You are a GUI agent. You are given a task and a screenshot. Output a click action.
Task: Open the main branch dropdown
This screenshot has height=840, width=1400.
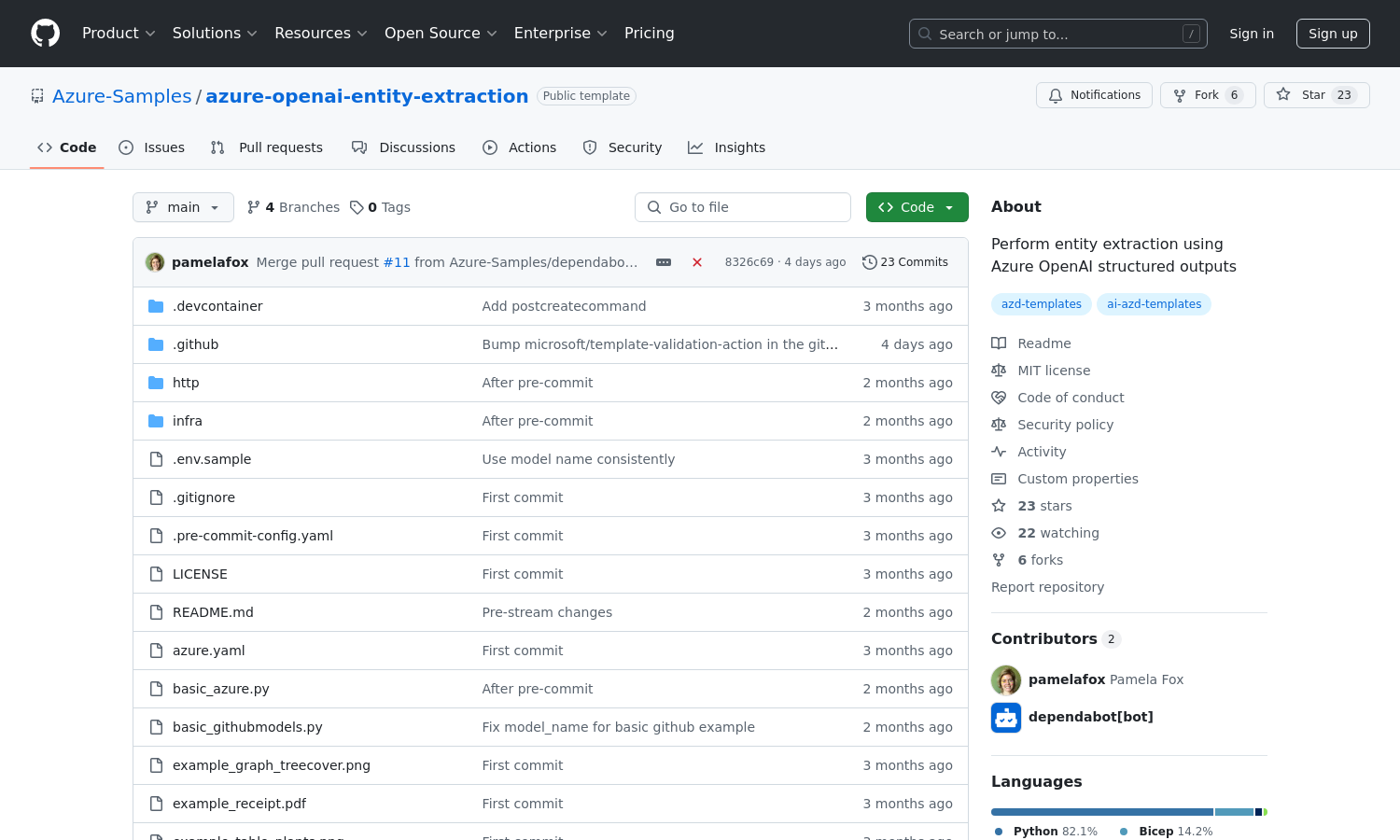click(x=183, y=206)
